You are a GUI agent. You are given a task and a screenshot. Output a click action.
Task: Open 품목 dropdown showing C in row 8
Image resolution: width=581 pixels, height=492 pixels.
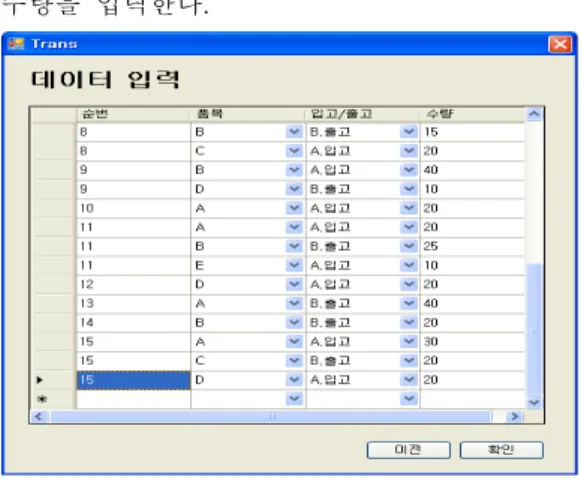(x=294, y=151)
